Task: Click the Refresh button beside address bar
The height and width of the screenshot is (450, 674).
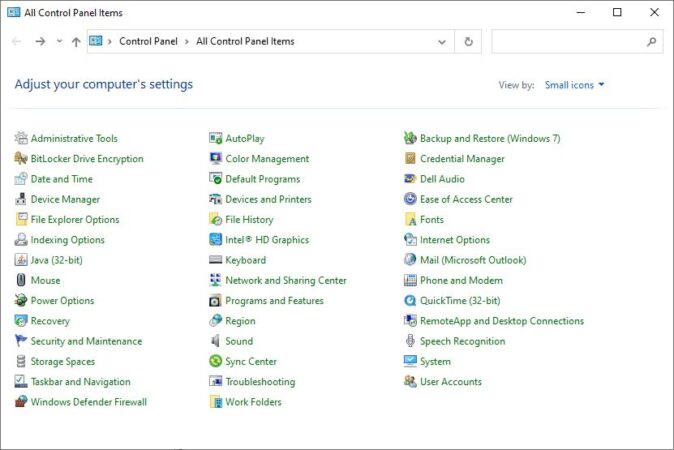Action: pyautogui.click(x=468, y=42)
